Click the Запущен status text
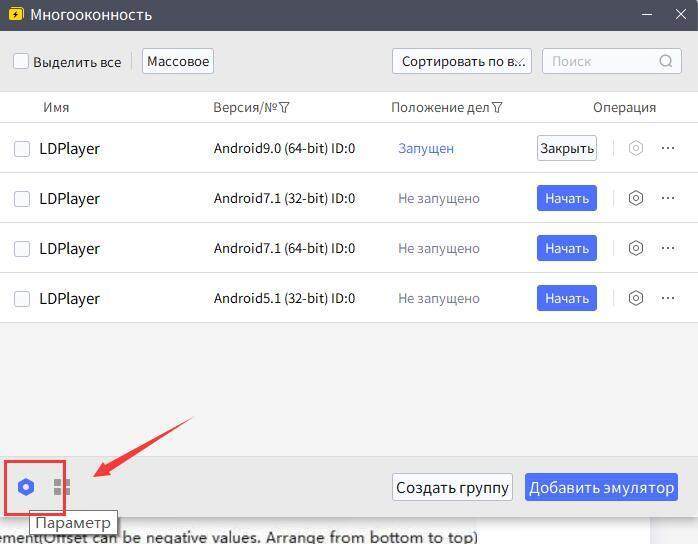Viewport: 698px width, 544px height. (426, 148)
